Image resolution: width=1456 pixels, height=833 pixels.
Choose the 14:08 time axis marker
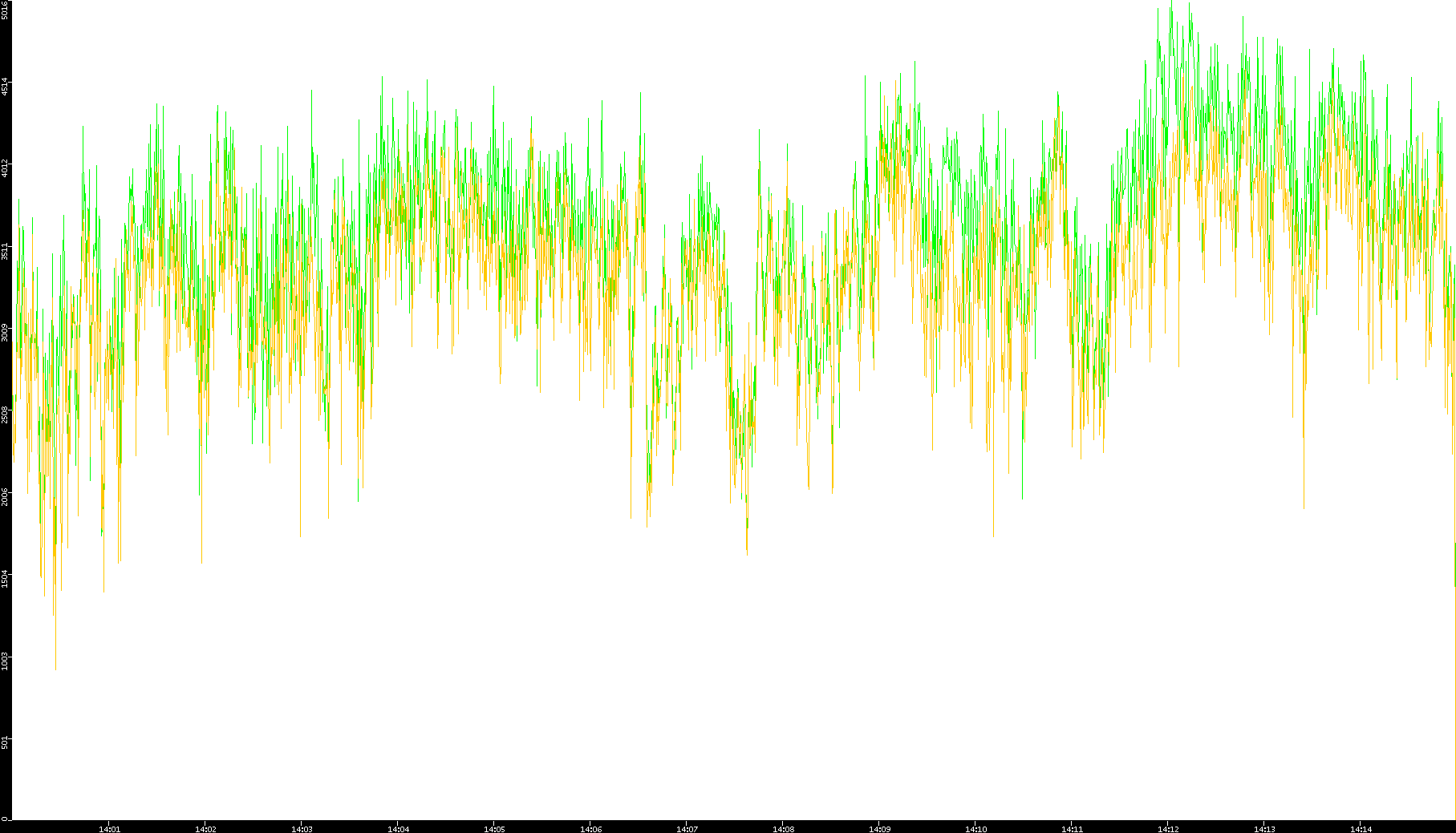pyautogui.click(x=783, y=829)
